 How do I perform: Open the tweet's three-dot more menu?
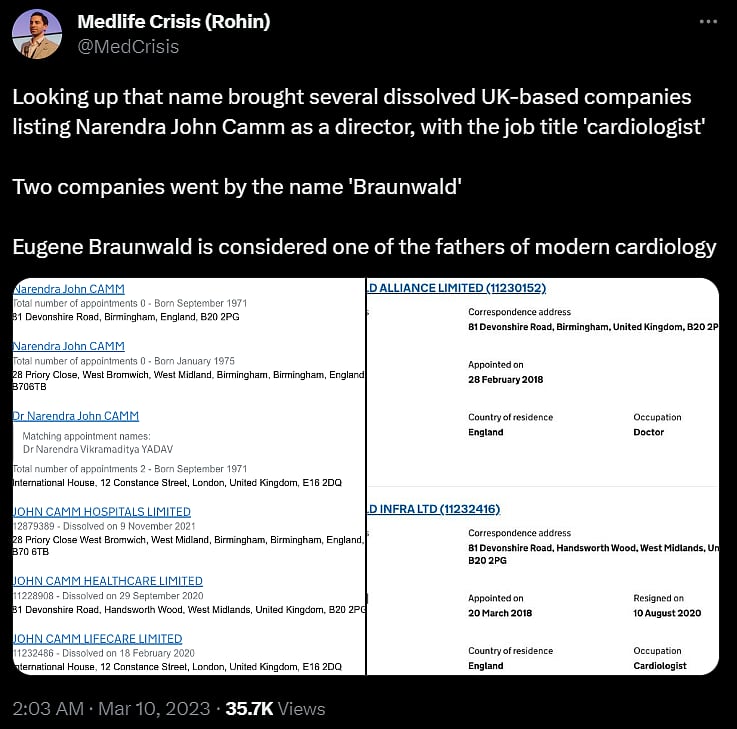point(710,21)
